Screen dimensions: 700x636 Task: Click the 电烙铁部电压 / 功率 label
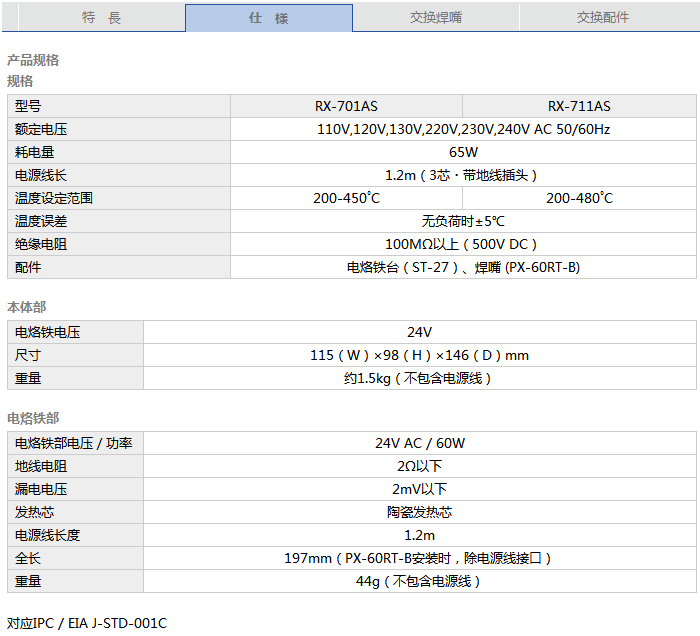coord(75,443)
